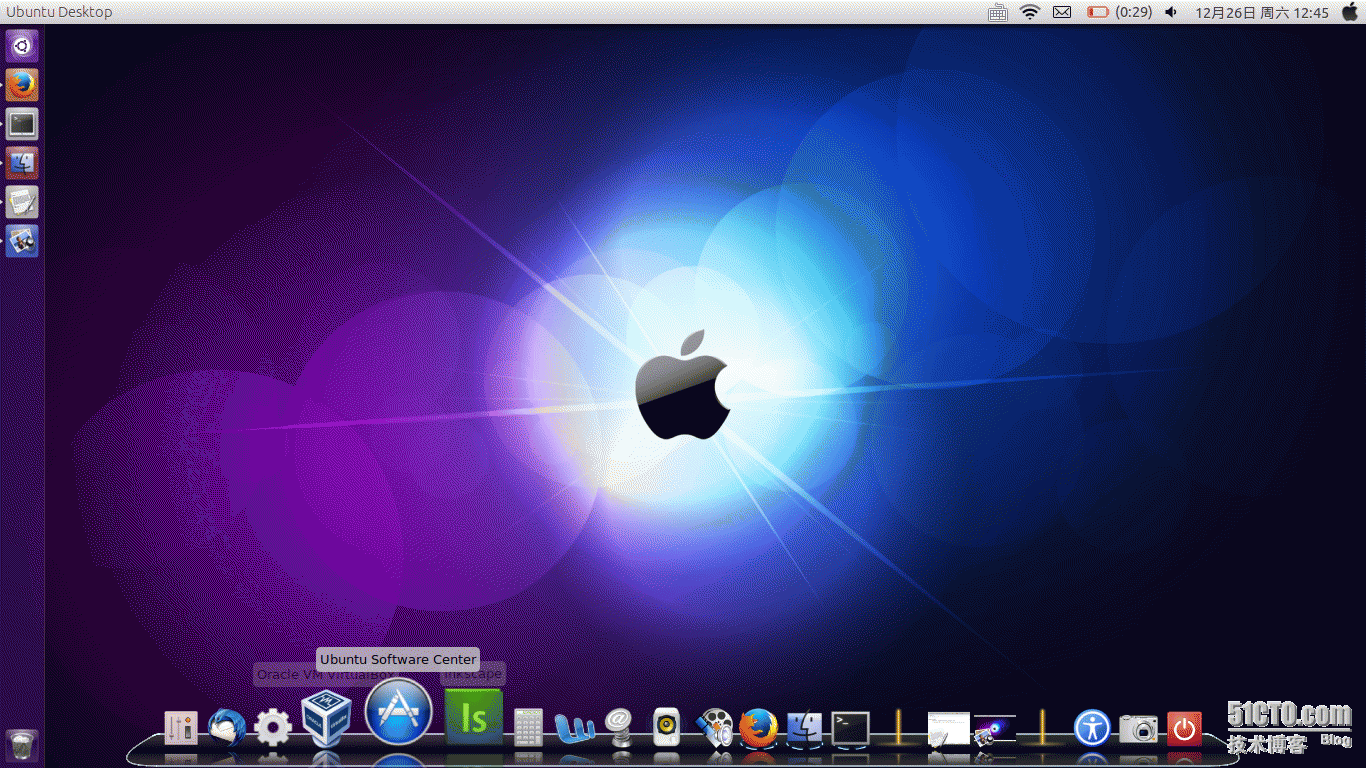Launch the speaker music player in dock
Screen dimensions: 1366x768
pos(666,727)
